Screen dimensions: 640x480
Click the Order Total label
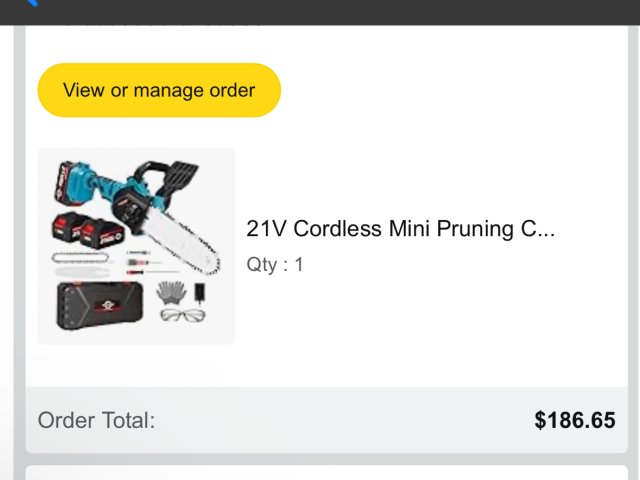(96, 420)
